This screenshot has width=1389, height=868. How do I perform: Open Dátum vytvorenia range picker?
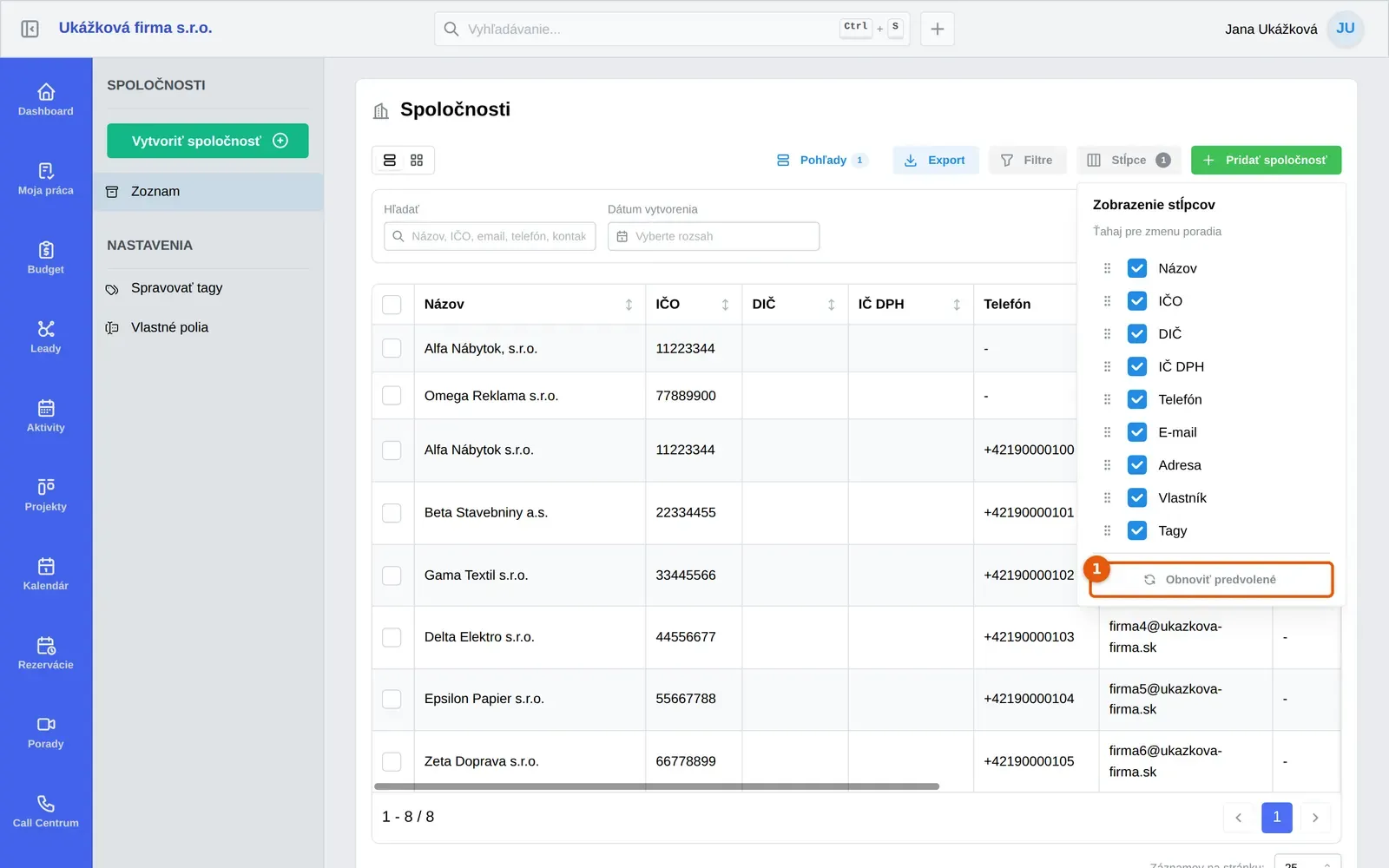pyautogui.click(x=714, y=236)
